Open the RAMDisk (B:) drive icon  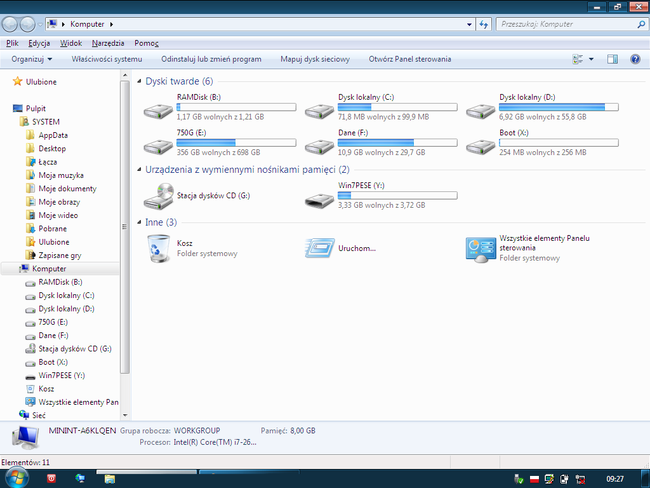158,111
